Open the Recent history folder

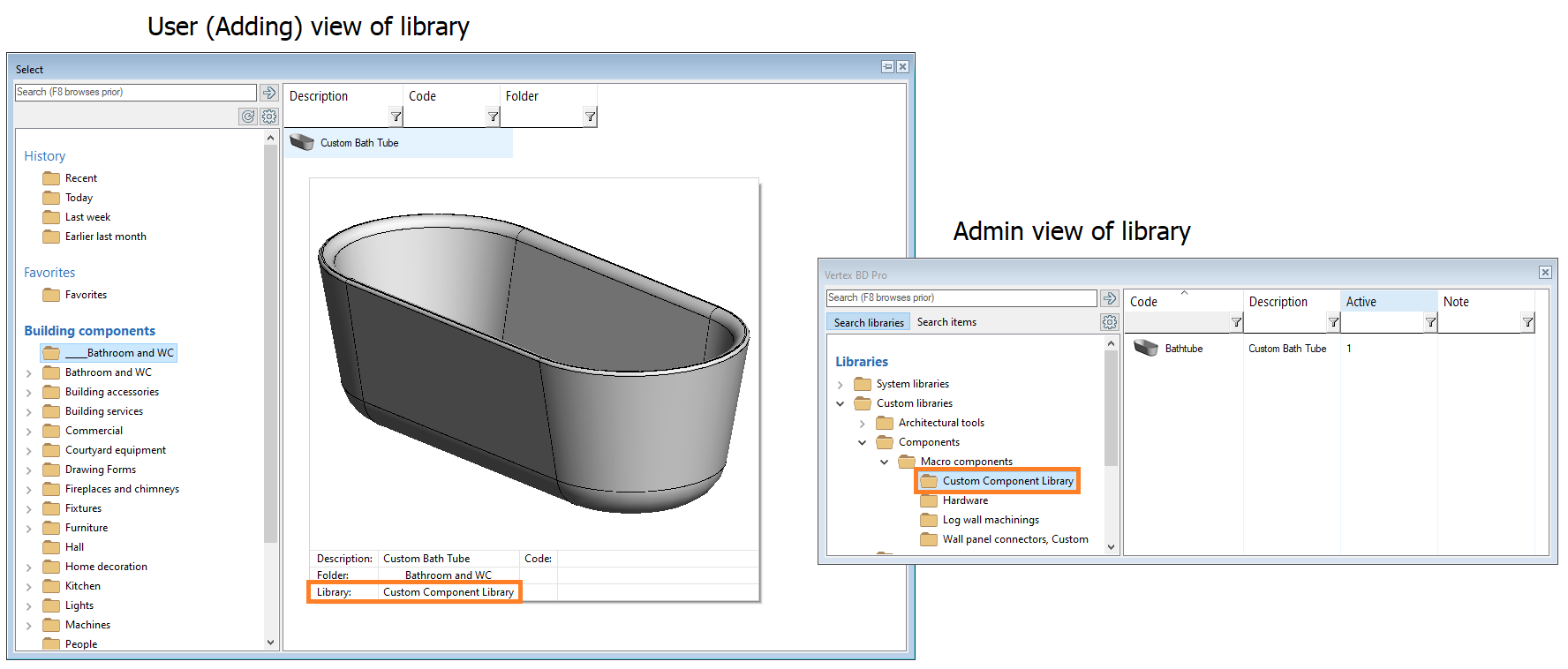coord(80,178)
